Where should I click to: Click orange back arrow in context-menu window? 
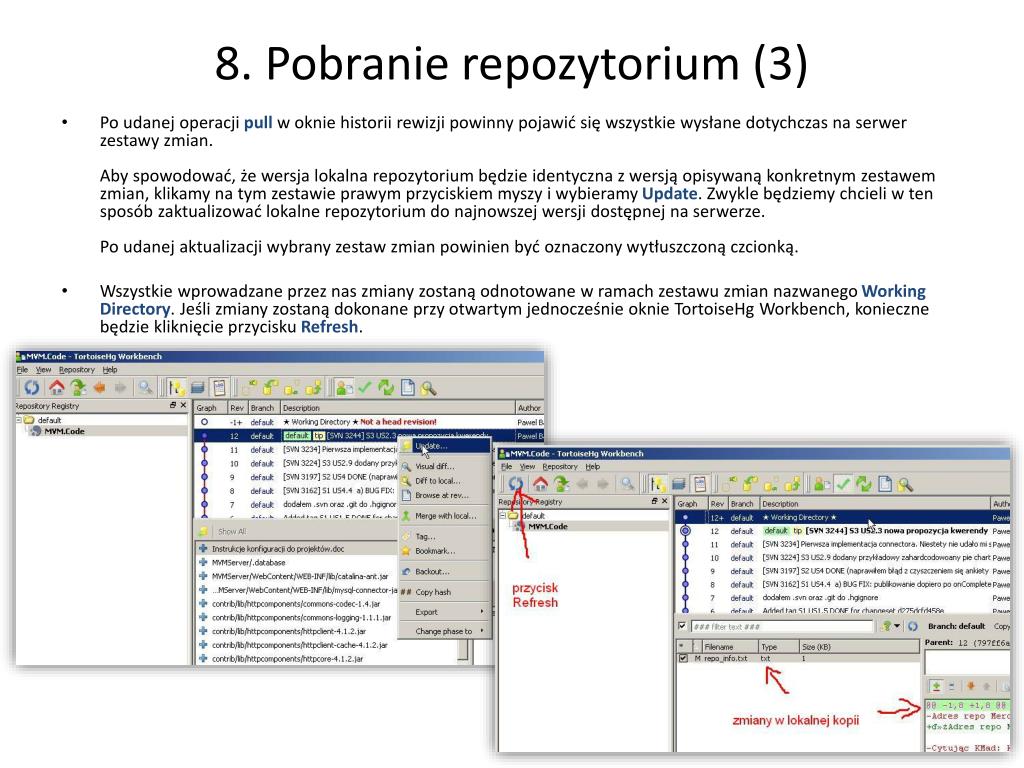coord(99,388)
